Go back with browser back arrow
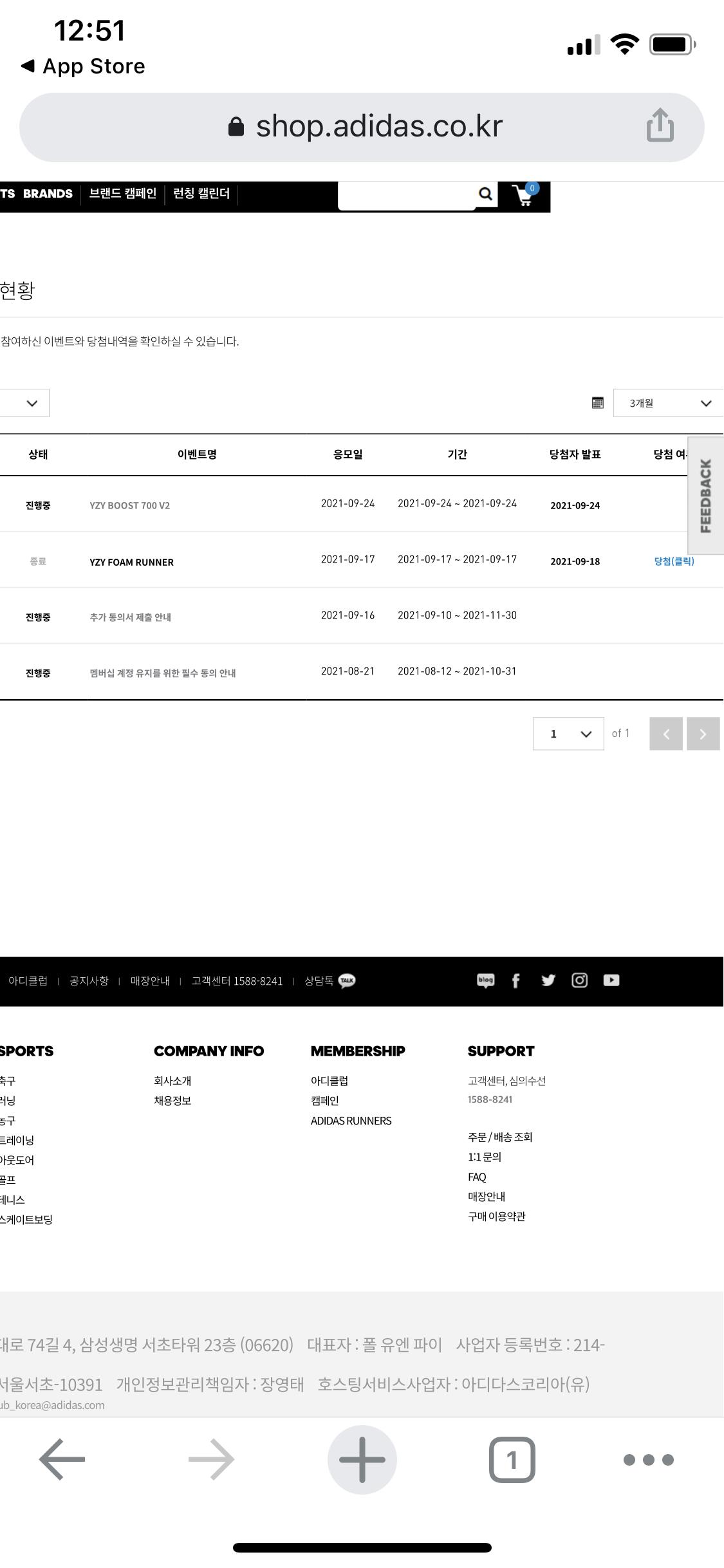Screen dimensions: 724x1568 pos(62,1459)
